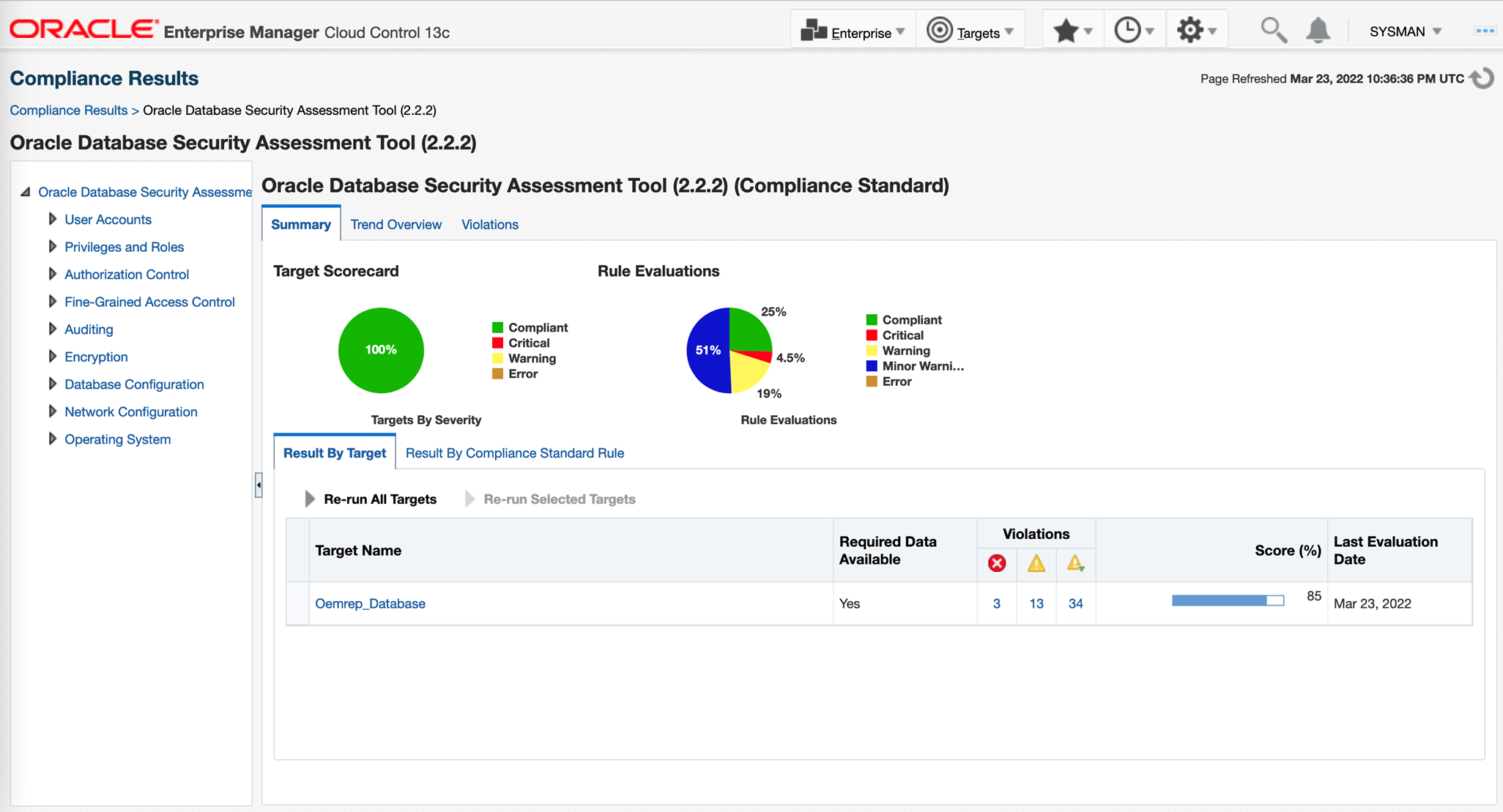Select User Accounts in the tree
This screenshot has width=1503, height=812.
click(x=108, y=220)
